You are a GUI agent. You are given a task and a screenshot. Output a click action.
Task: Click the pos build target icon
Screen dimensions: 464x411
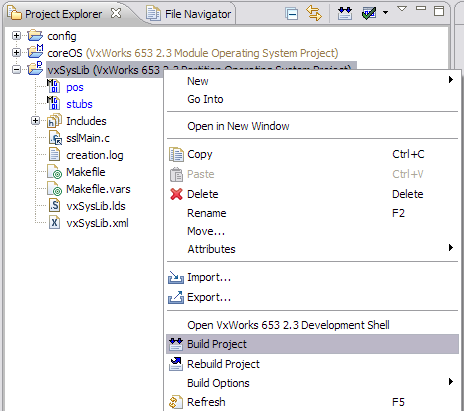[53, 86]
